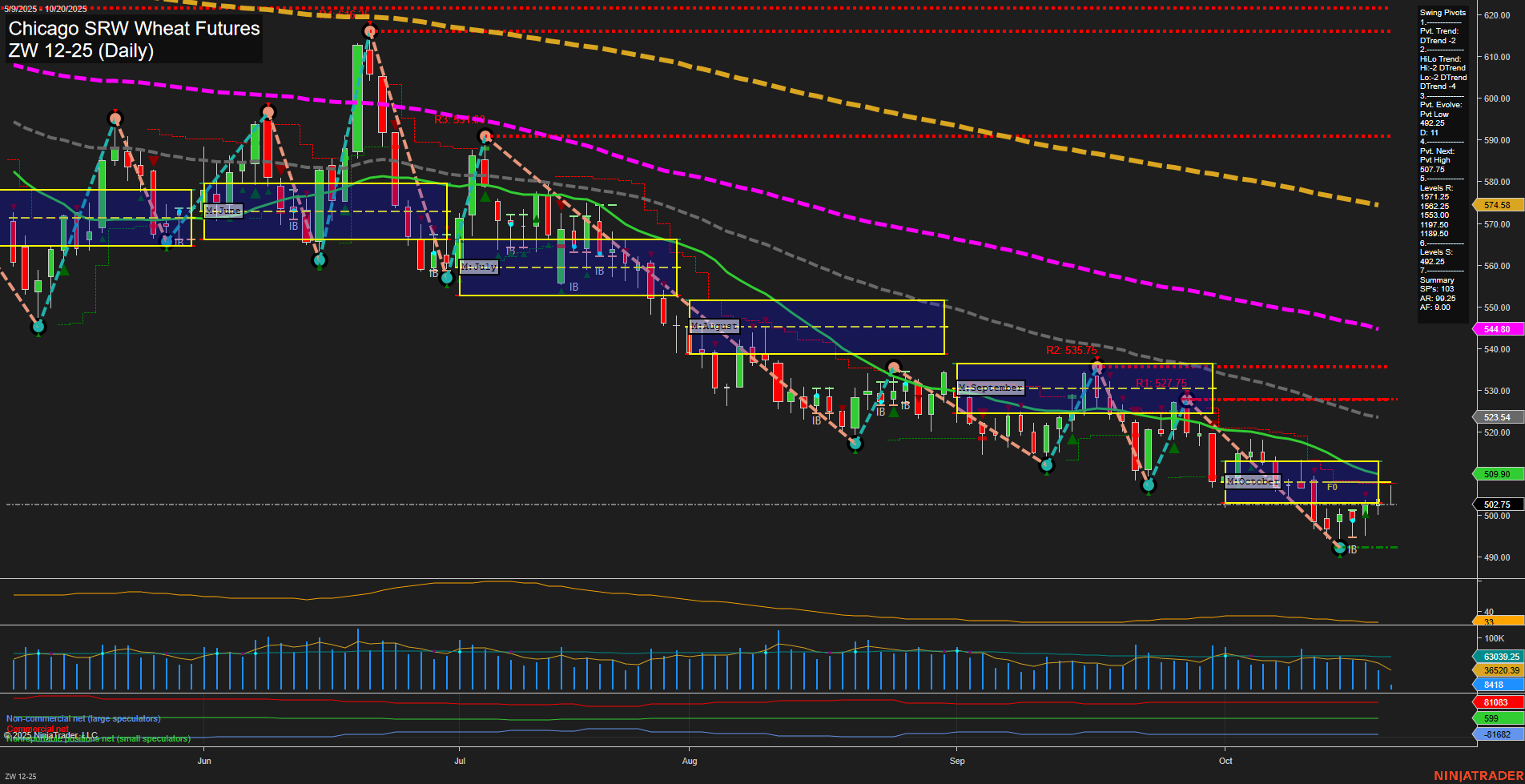Click the teal swing-low pivot circle beside IB
Screen dimensions: 1525x784
click(x=1338, y=549)
